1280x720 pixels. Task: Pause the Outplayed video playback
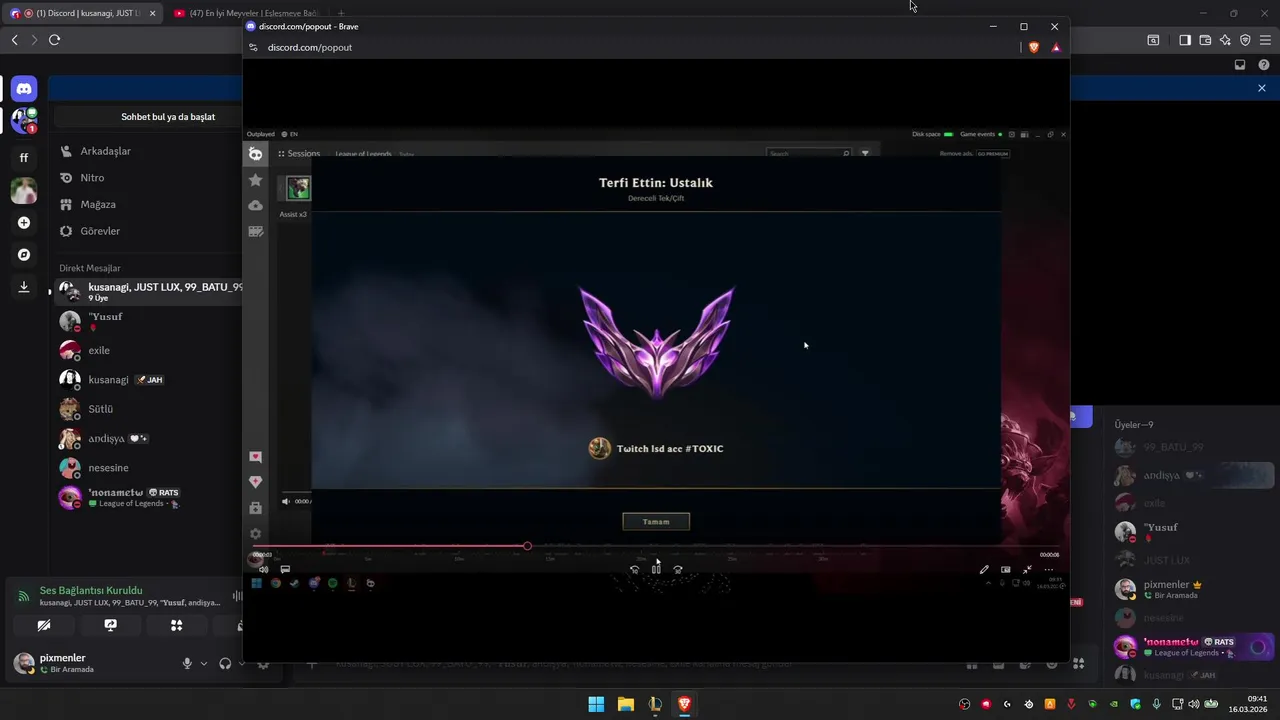coord(656,569)
